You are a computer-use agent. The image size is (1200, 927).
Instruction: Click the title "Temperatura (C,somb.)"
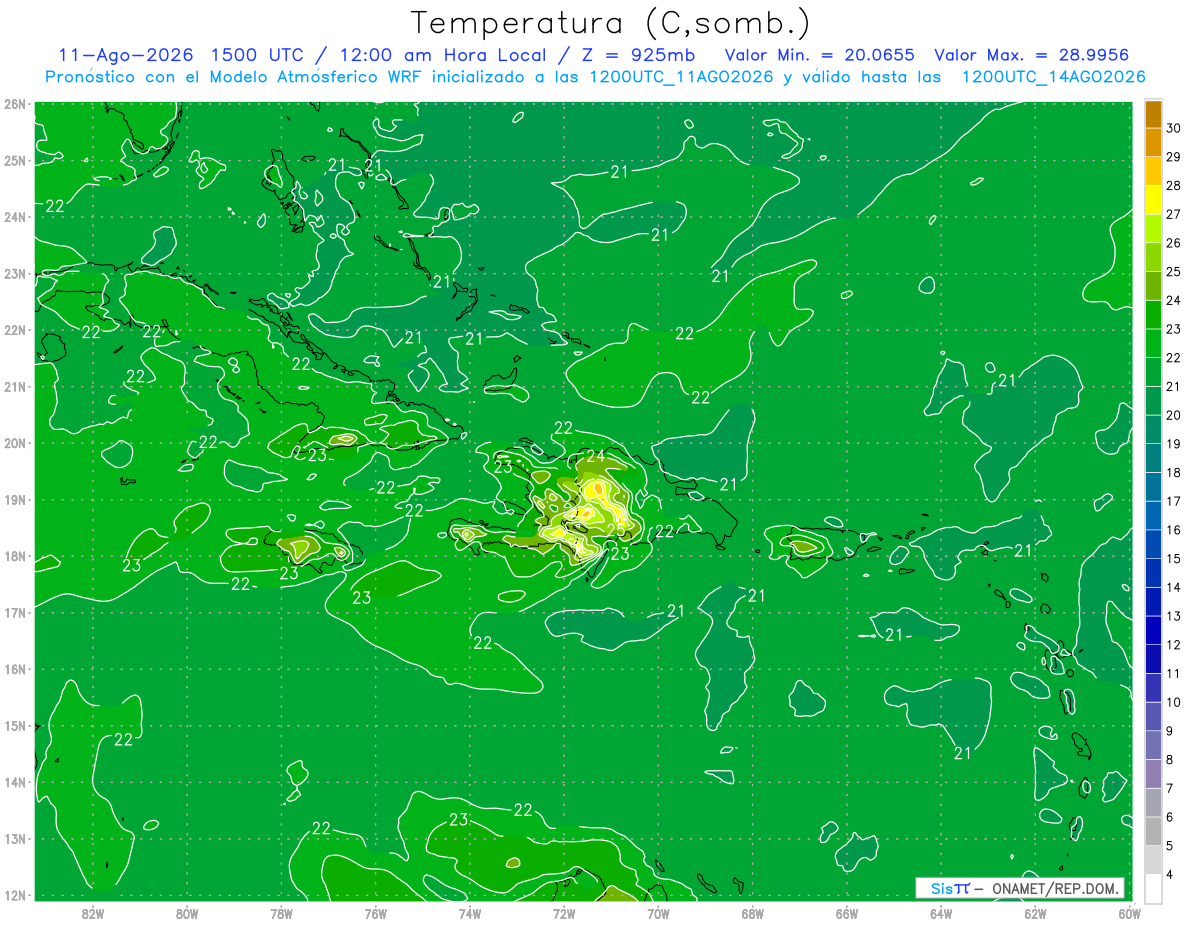(x=611, y=23)
